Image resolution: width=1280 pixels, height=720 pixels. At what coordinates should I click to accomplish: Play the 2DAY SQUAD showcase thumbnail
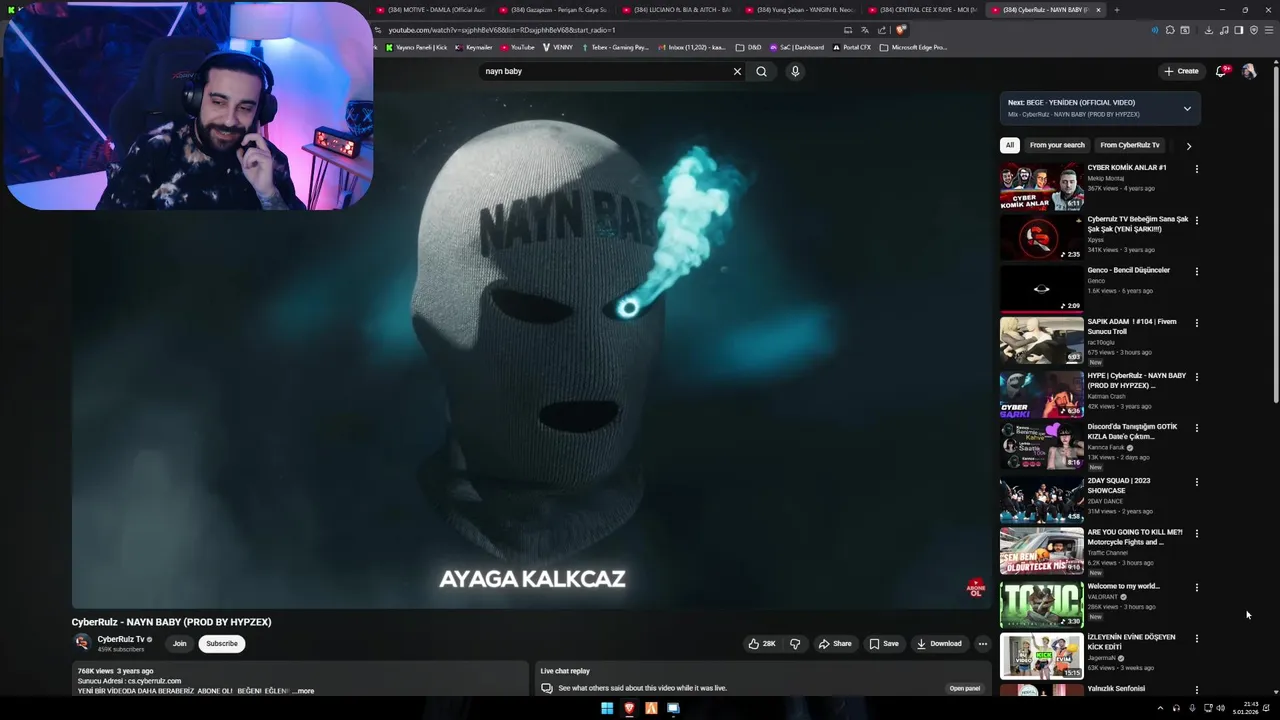pyautogui.click(x=1041, y=499)
